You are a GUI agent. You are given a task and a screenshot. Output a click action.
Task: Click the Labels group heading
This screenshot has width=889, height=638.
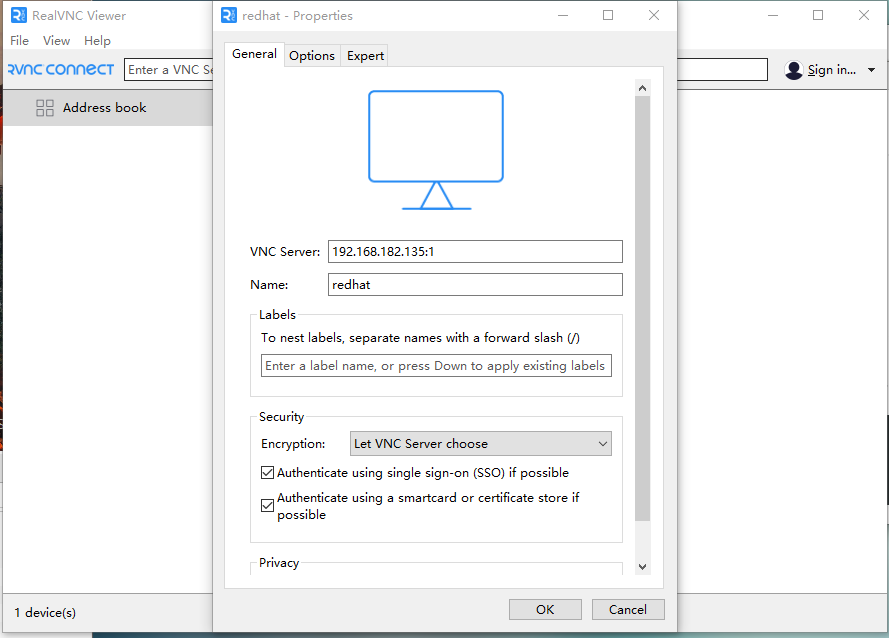[x=277, y=315]
